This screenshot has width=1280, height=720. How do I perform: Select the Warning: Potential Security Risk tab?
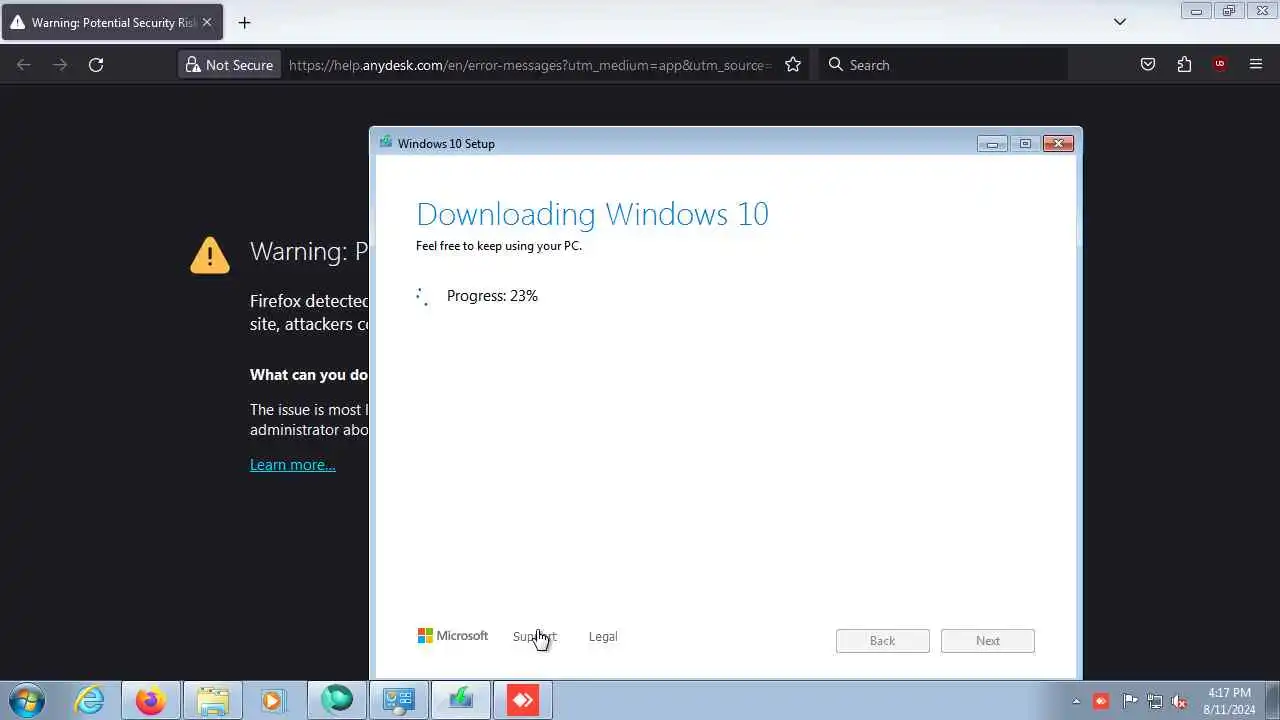coord(112,22)
